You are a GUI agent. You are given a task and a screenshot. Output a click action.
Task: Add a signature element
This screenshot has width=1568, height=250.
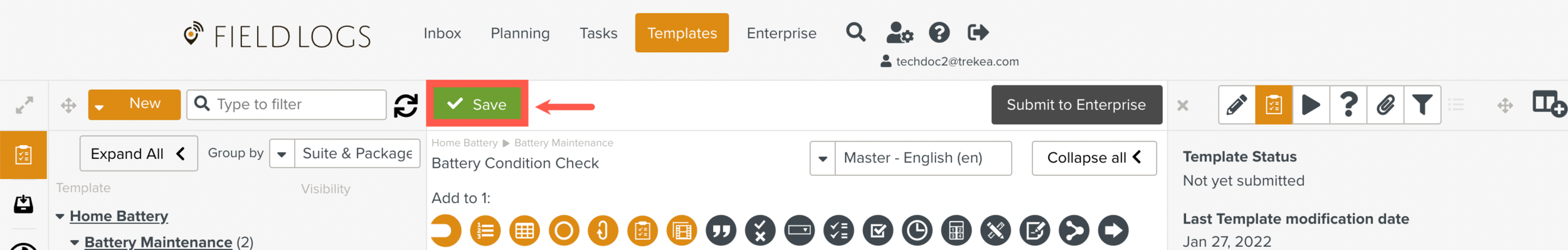tap(1034, 231)
